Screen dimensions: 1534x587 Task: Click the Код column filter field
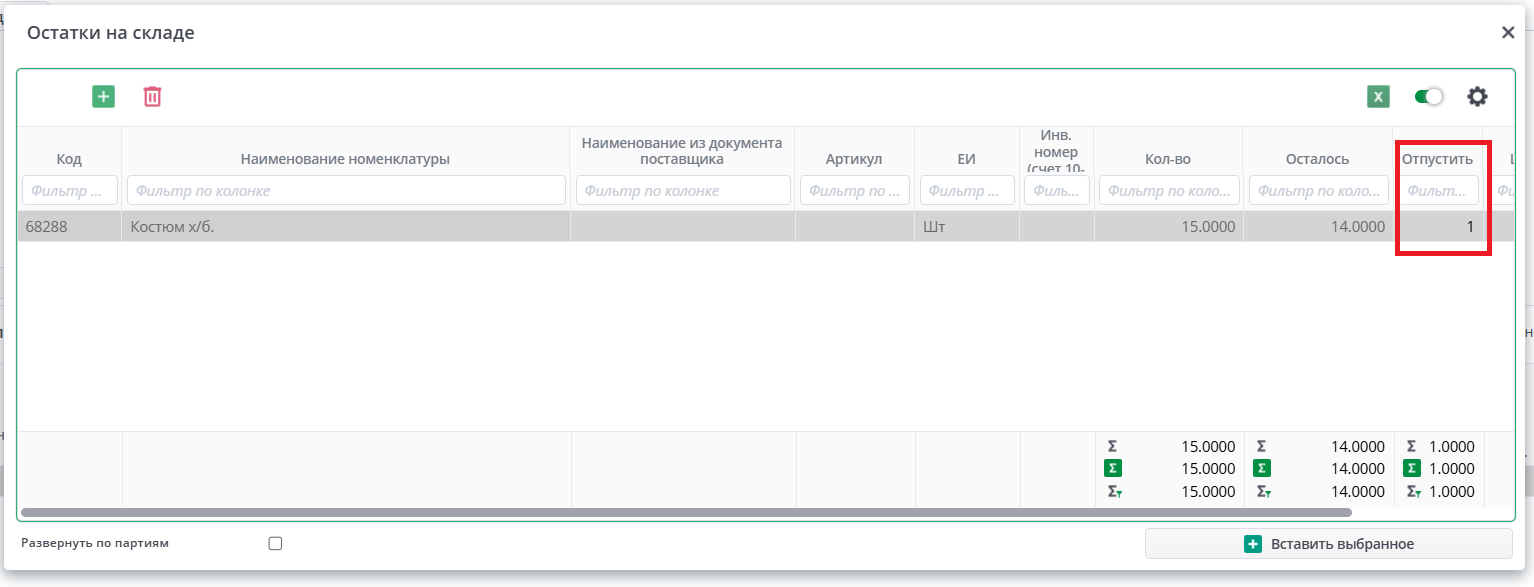[x=69, y=190]
